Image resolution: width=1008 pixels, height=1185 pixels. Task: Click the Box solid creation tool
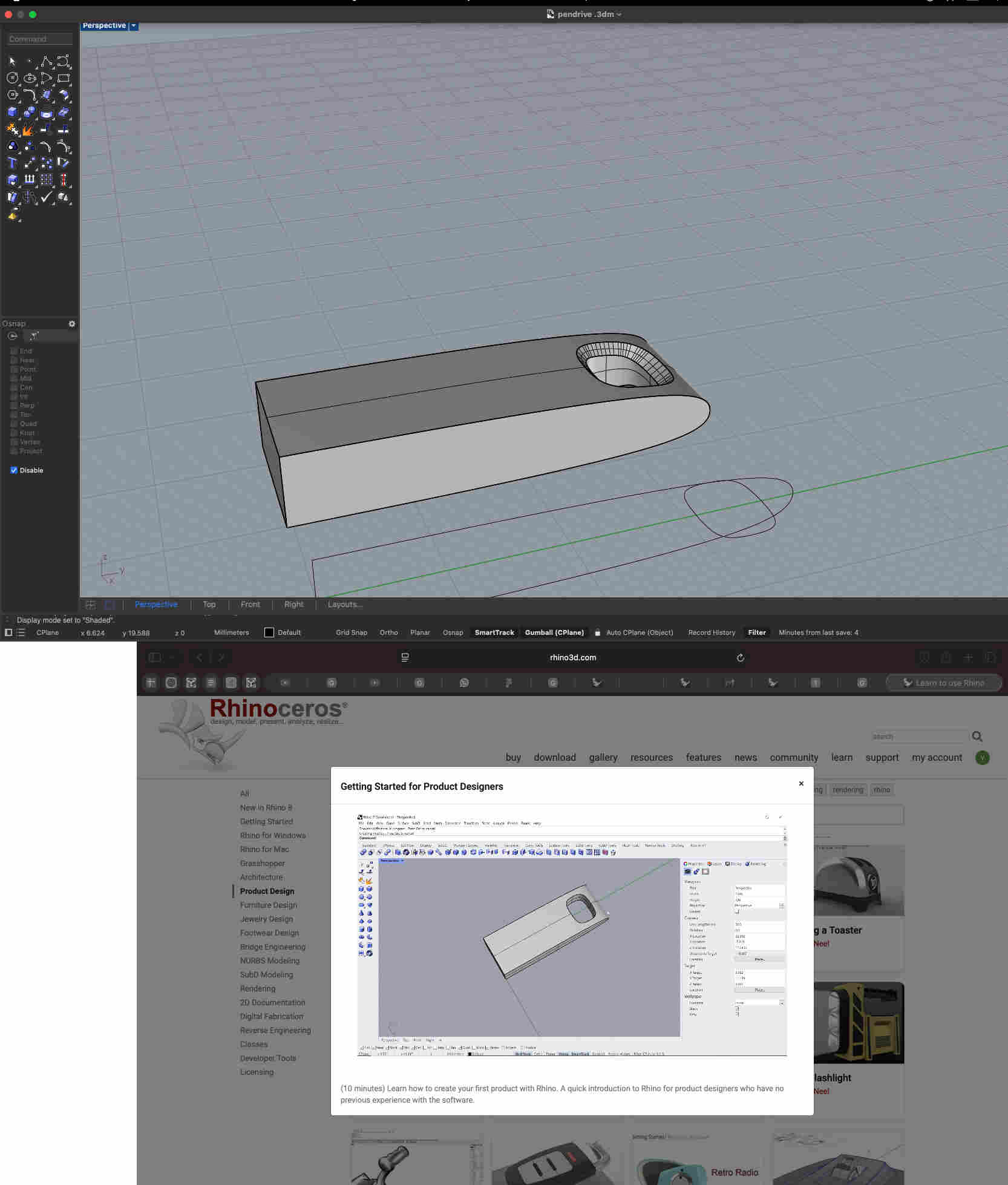click(x=12, y=112)
